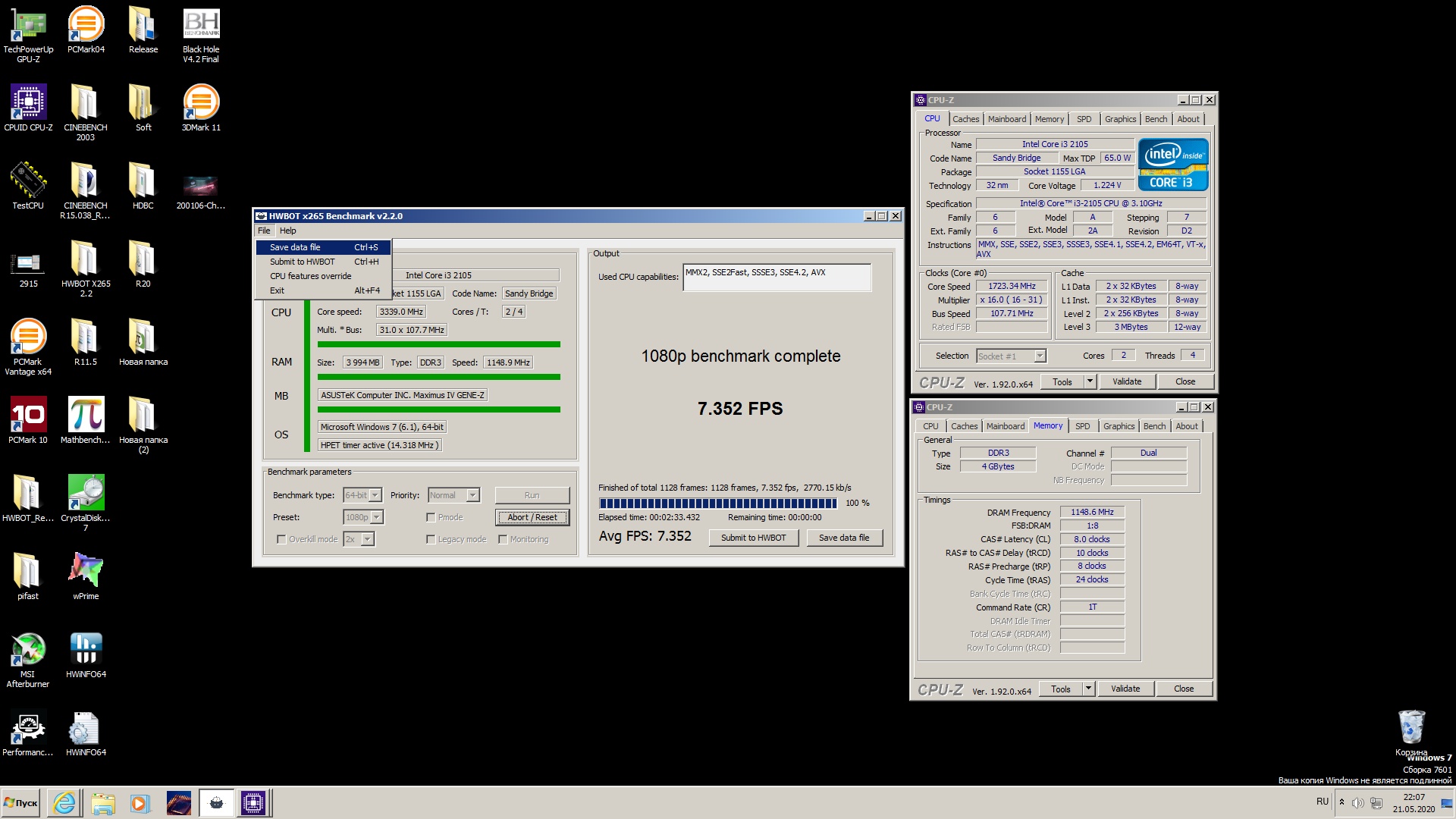Open the Recycle Bin (Корзина)

tap(1411, 733)
